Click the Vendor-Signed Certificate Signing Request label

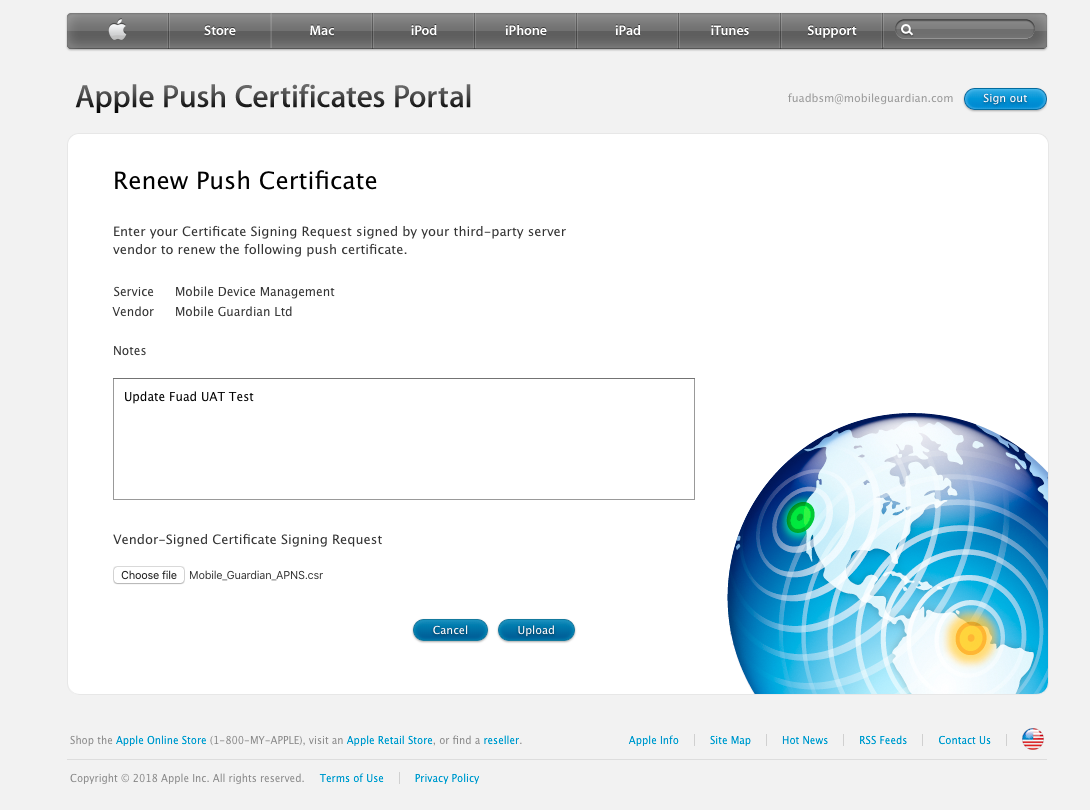click(x=247, y=540)
